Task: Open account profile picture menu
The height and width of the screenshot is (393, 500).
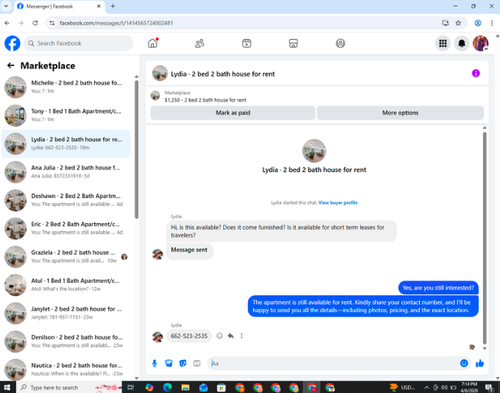Action: (481, 43)
